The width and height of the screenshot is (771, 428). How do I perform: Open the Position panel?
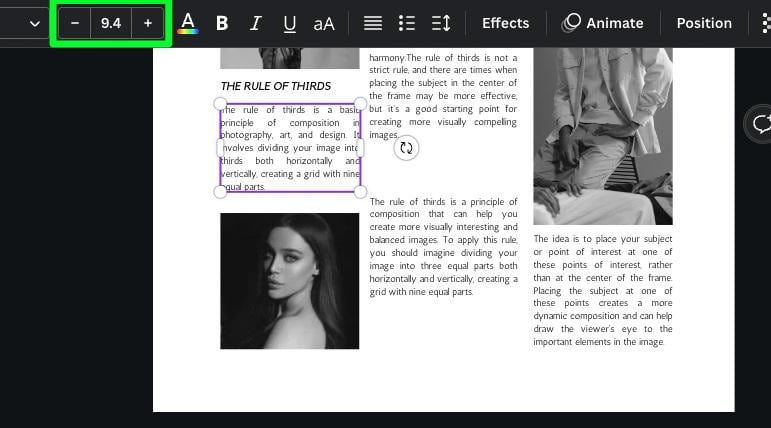coord(704,23)
